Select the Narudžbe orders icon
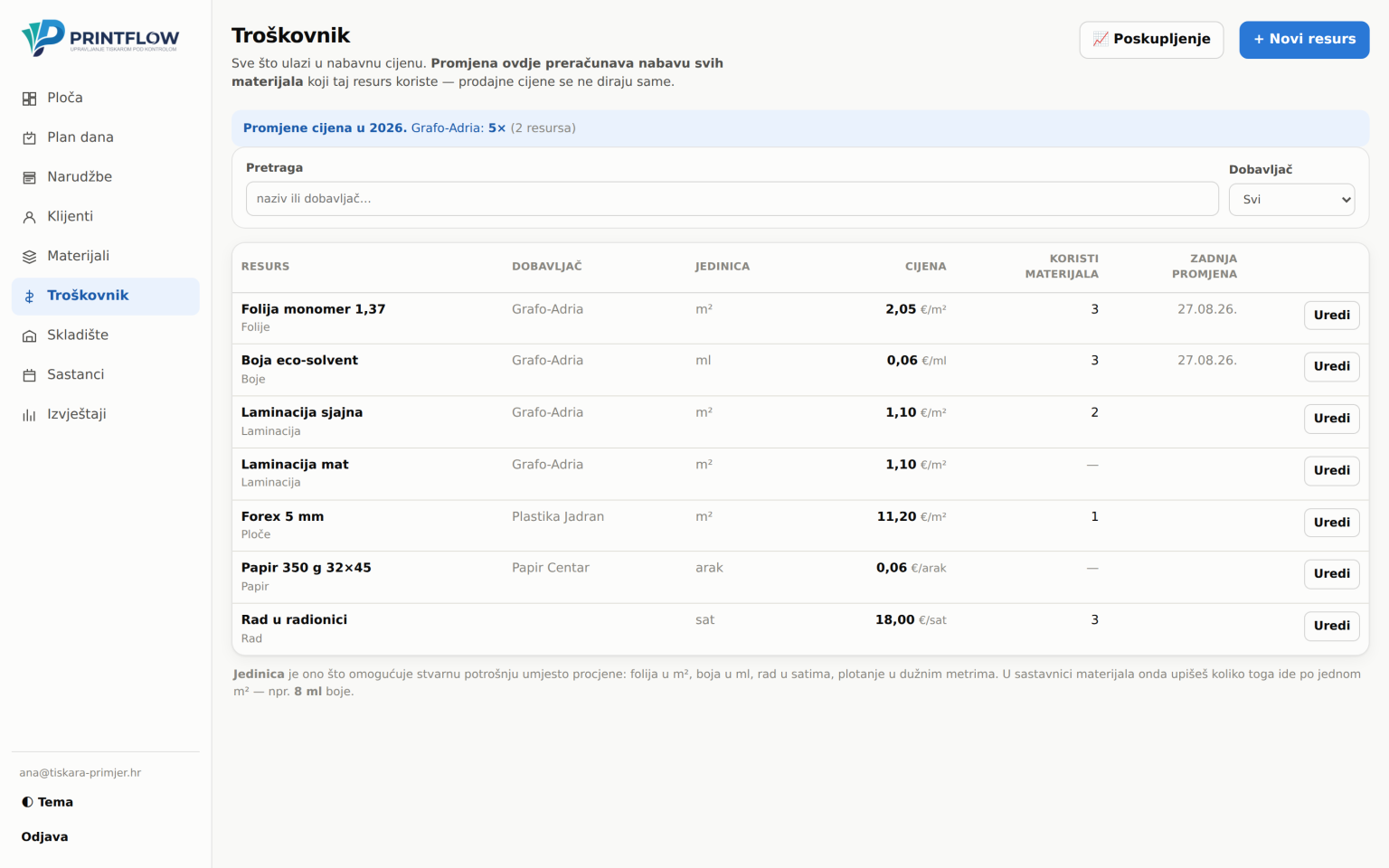The image size is (1389, 868). point(30,177)
